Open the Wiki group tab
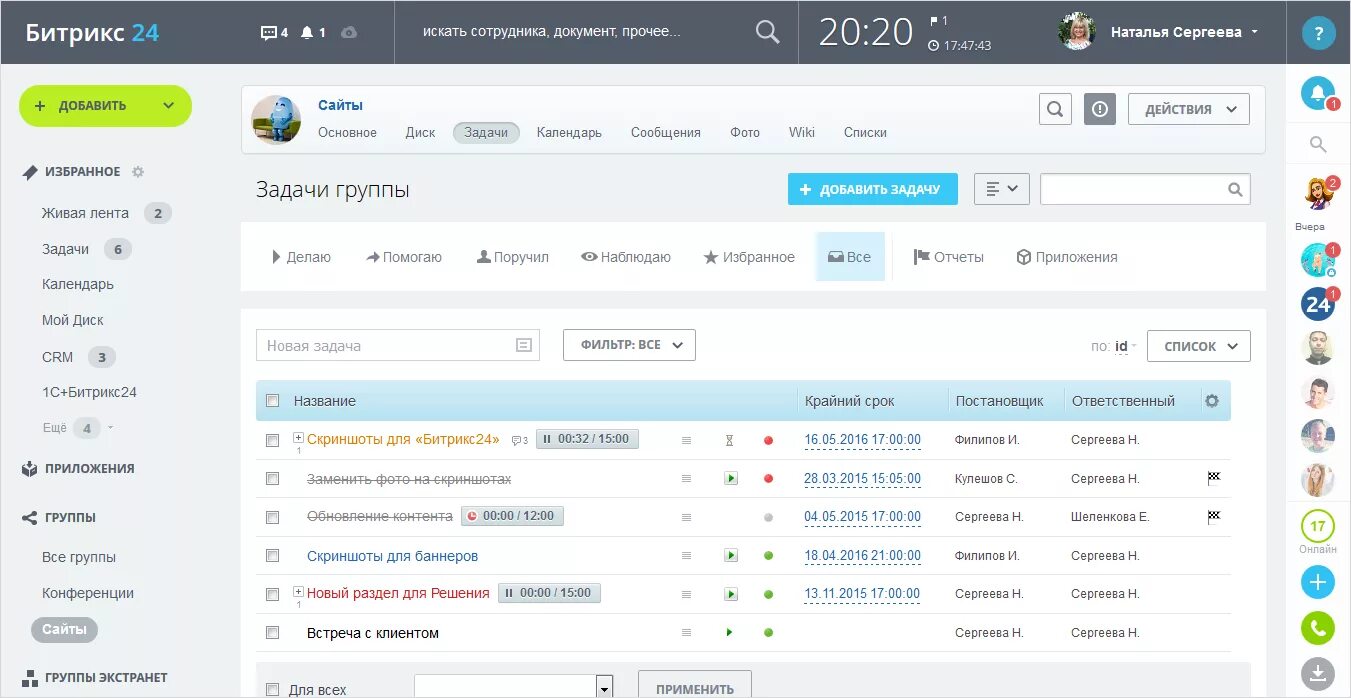 point(802,132)
